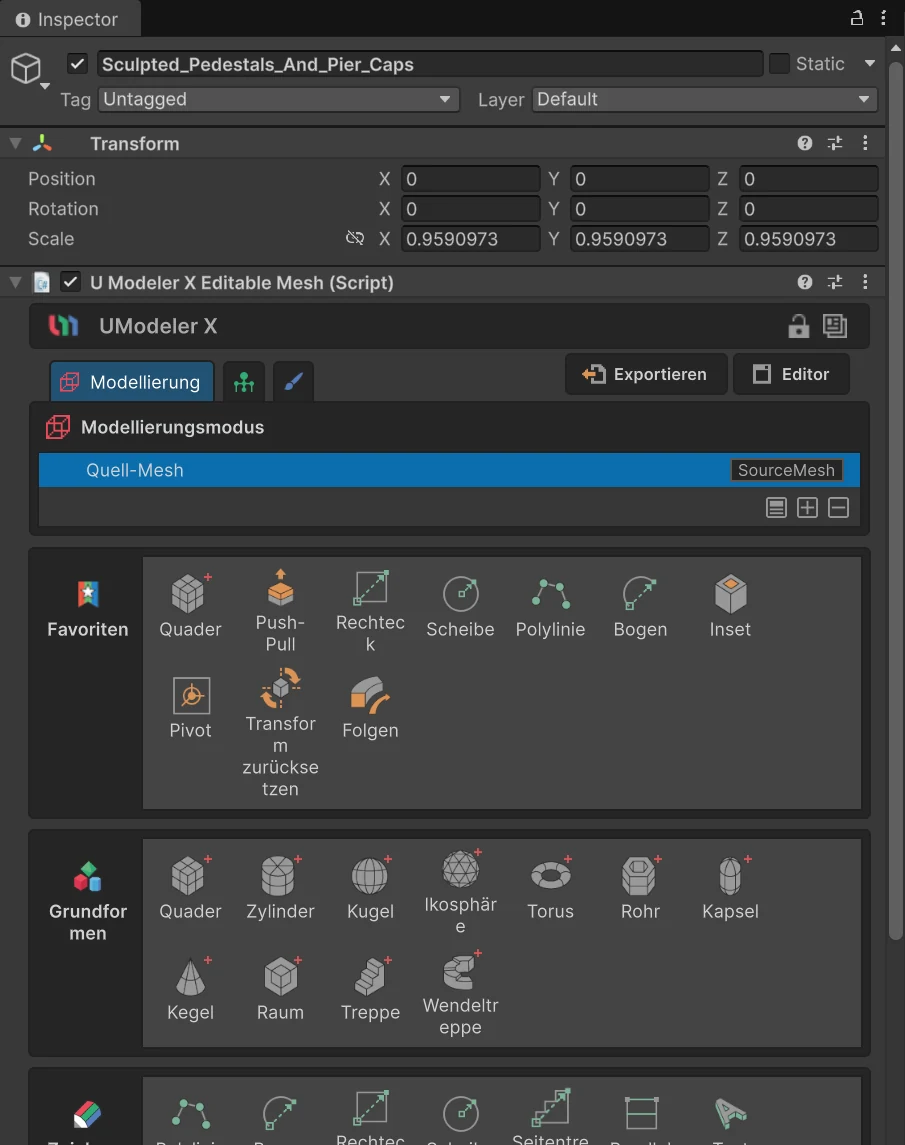Toggle the GameObject active checkbox

coord(77,64)
